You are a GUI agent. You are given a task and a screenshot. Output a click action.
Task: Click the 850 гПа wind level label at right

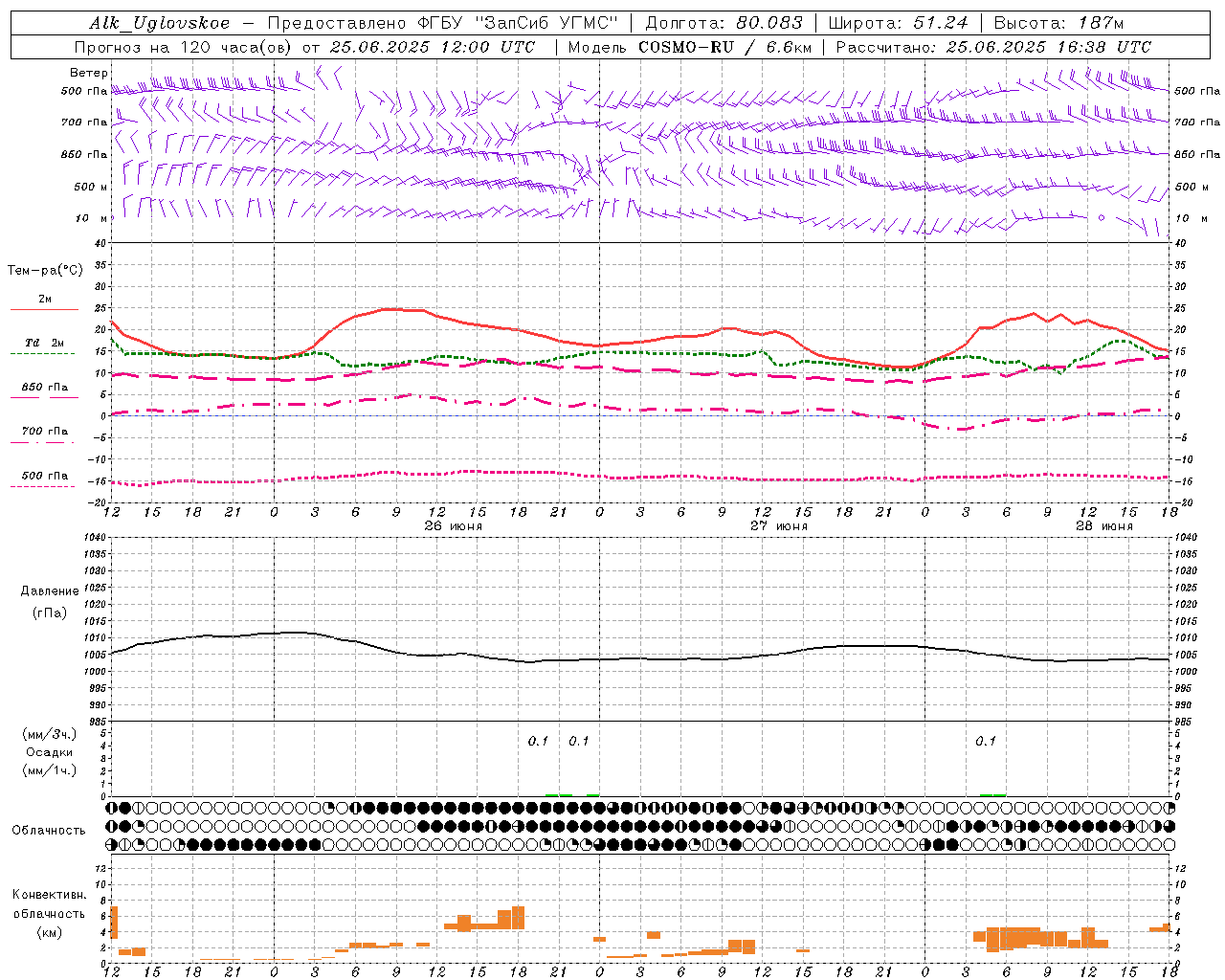1197,154
